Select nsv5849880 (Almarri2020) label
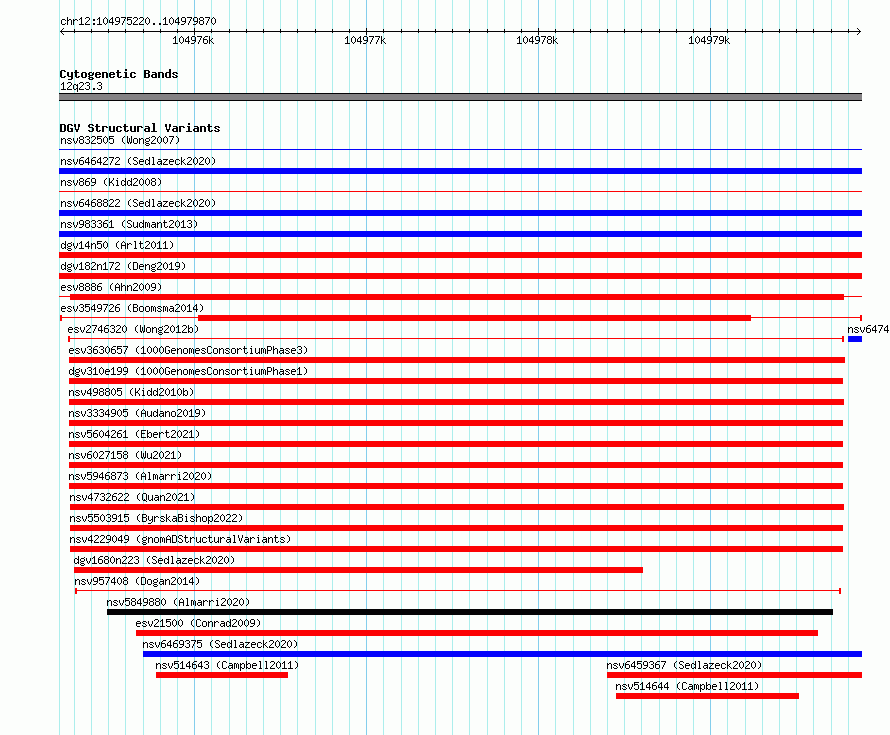 click(178, 602)
